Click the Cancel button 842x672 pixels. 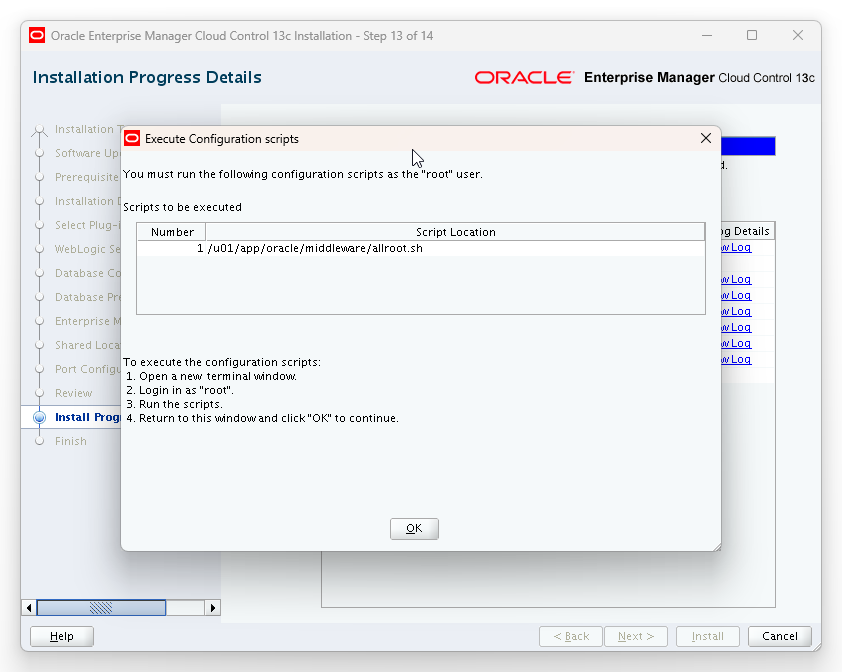(x=780, y=636)
